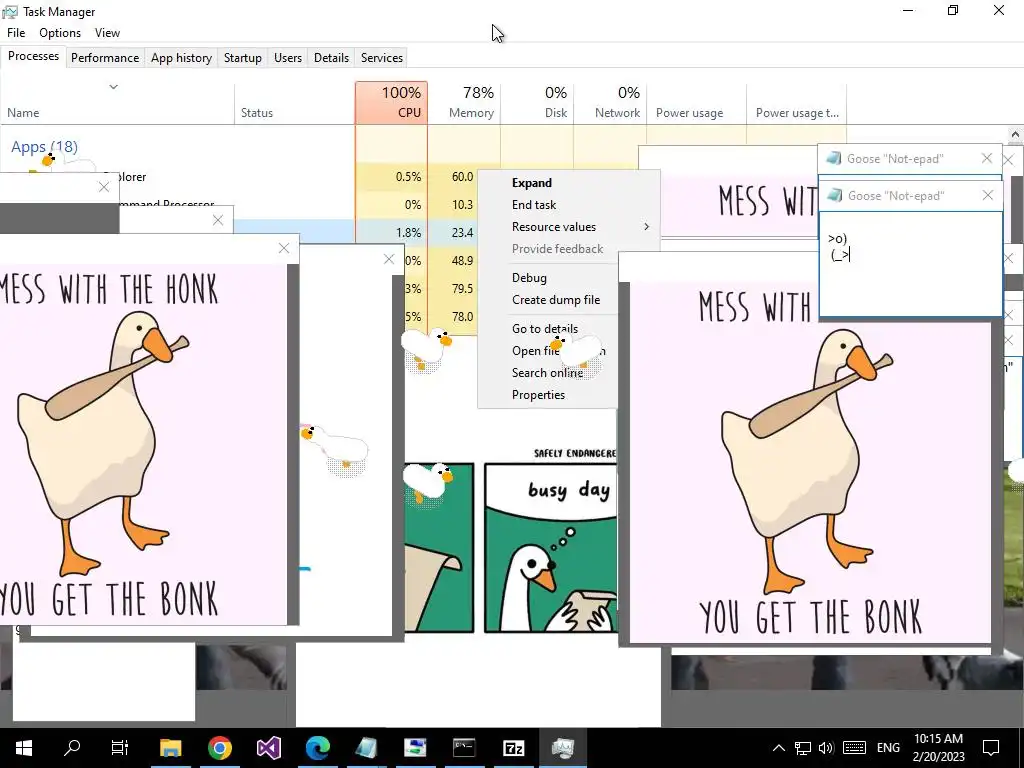
Task: Switch to the Services tab
Action: pyautogui.click(x=382, y=57)
